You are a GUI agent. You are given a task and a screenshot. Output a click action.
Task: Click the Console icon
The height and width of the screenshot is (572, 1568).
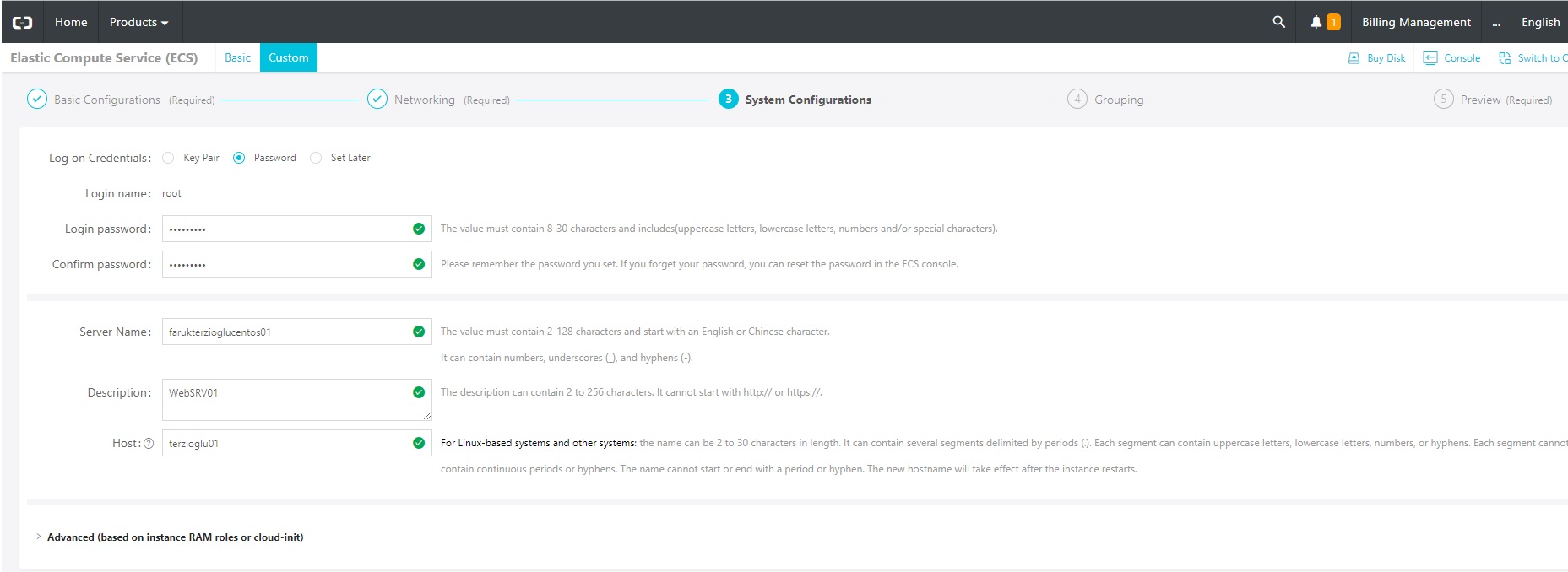pos(1430,58)
